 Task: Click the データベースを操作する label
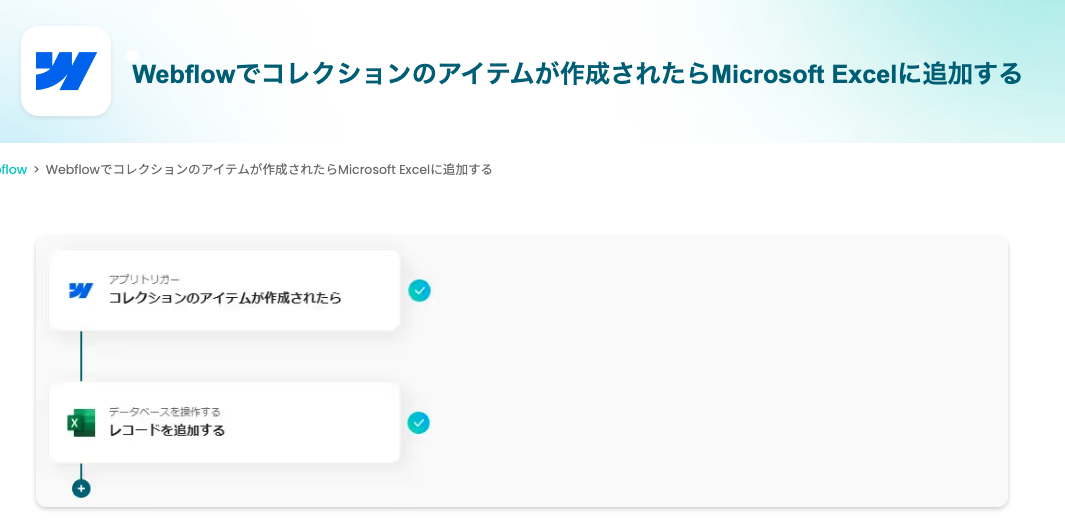click(164, 411)
